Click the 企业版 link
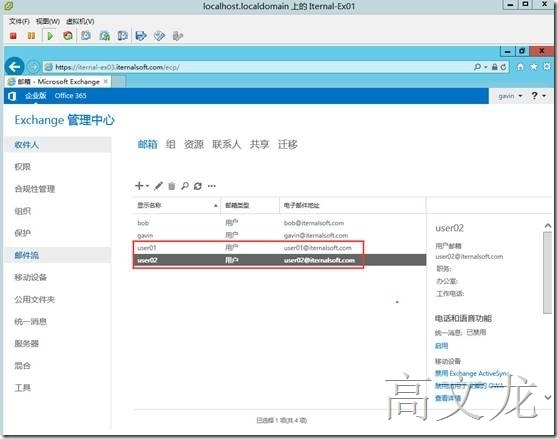This screenshot has height=439, width=558. pyautogui.click(x=36, y=96)
